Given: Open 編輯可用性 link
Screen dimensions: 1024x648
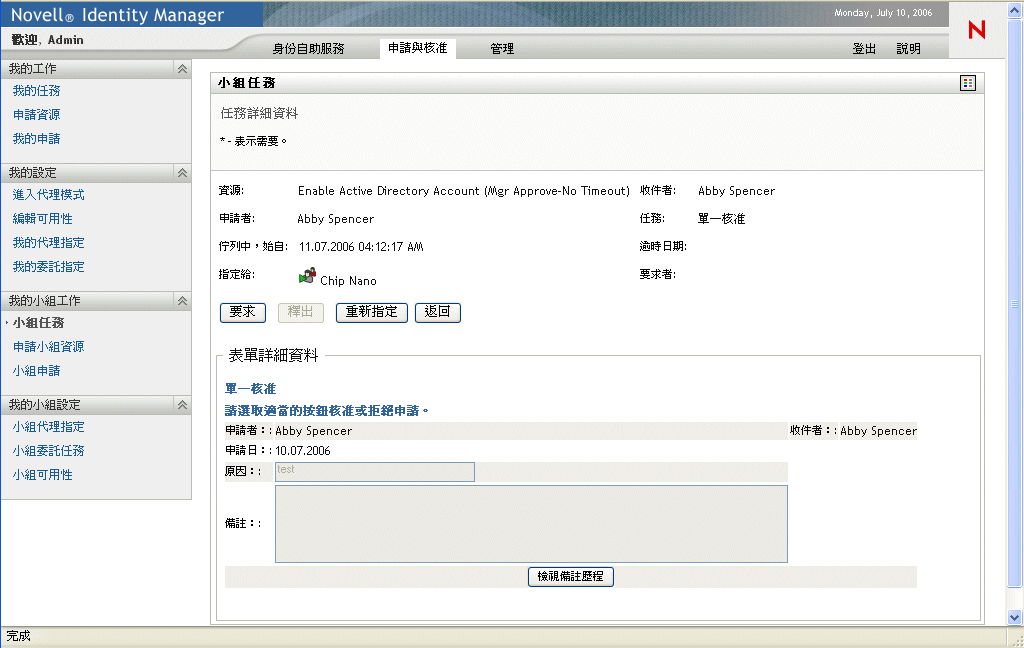Looking at the screenshot, I should pos(42,219).
